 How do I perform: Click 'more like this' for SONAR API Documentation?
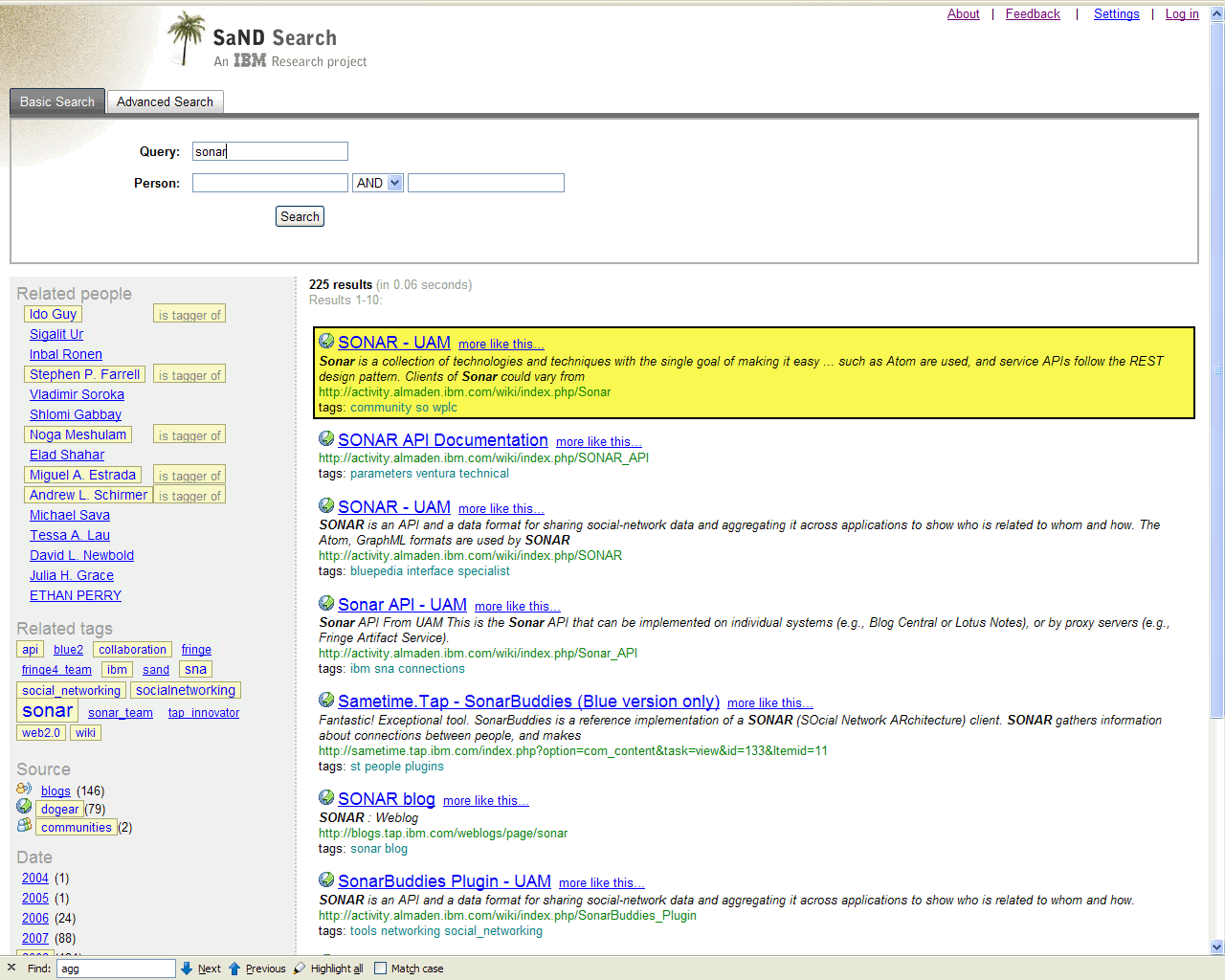click(599, 442)
